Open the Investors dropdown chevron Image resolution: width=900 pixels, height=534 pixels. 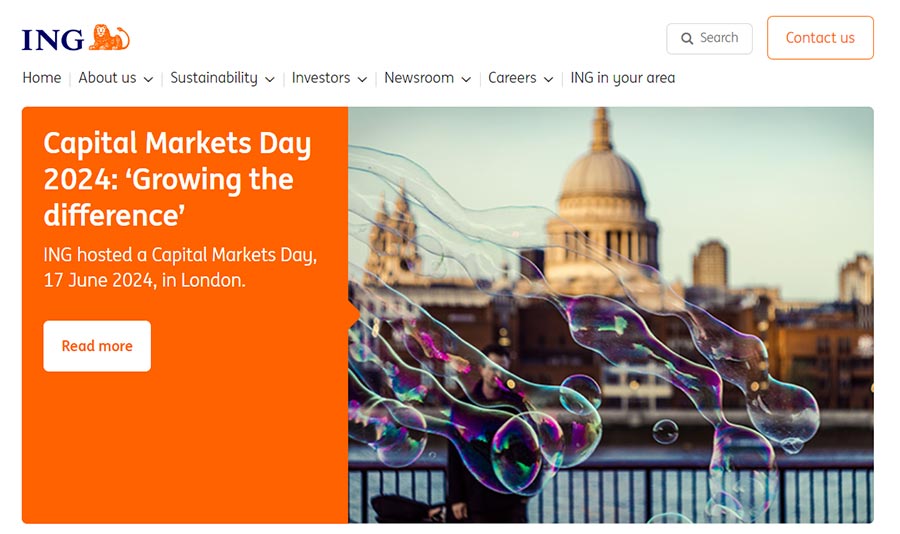click(x=362, y=79)
